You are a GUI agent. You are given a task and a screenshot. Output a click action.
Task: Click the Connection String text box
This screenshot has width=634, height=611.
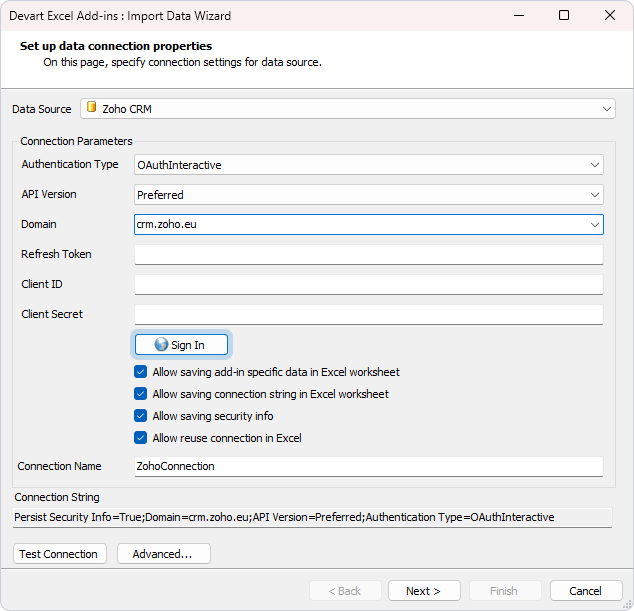click(x=313, y=517)
